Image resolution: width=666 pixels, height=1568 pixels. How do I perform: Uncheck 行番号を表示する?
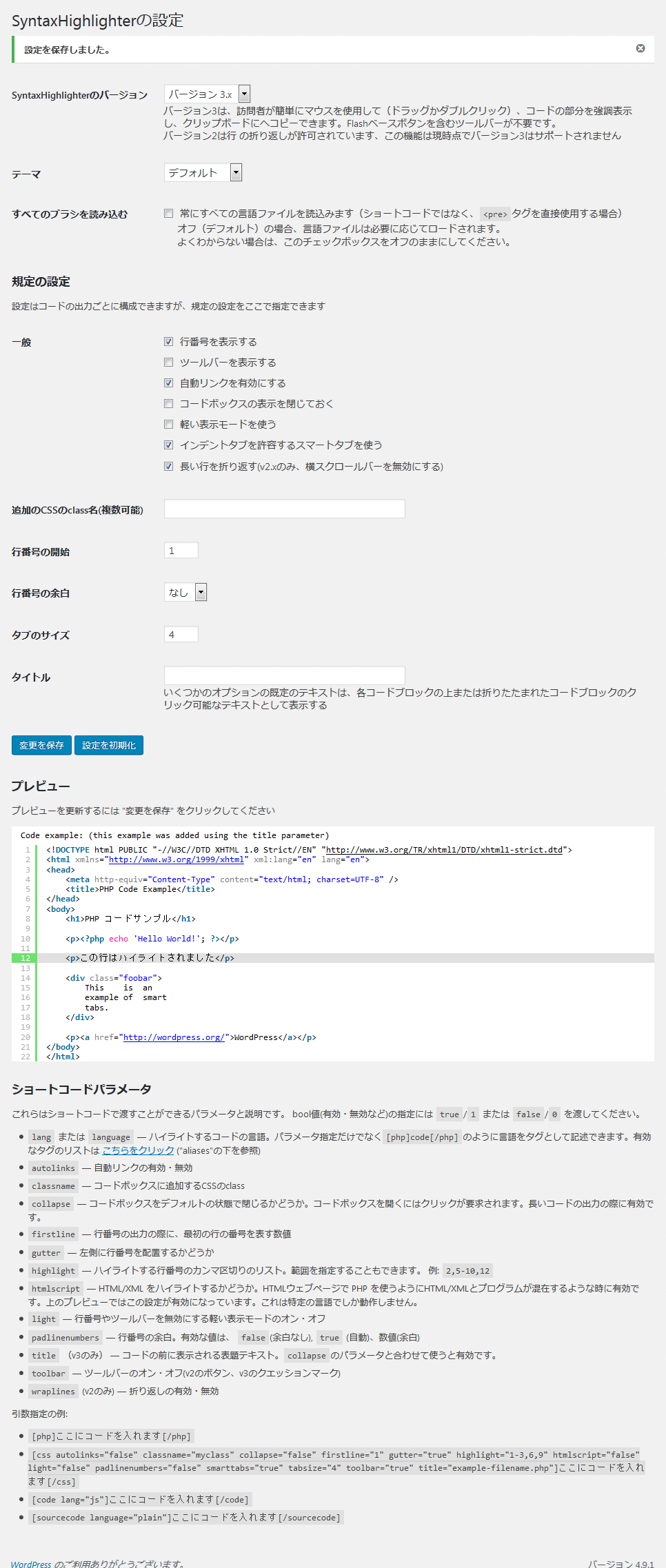click(x=168, y=342)
